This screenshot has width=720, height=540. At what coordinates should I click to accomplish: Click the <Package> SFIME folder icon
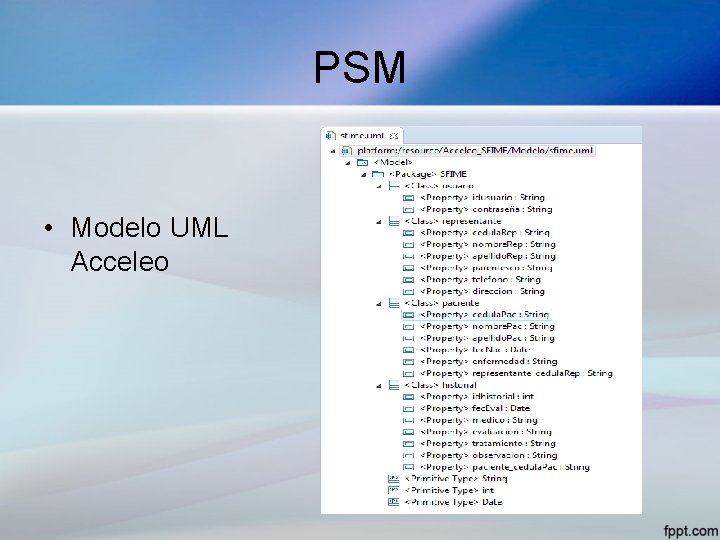pyautogui.click(x=377, y=174)
